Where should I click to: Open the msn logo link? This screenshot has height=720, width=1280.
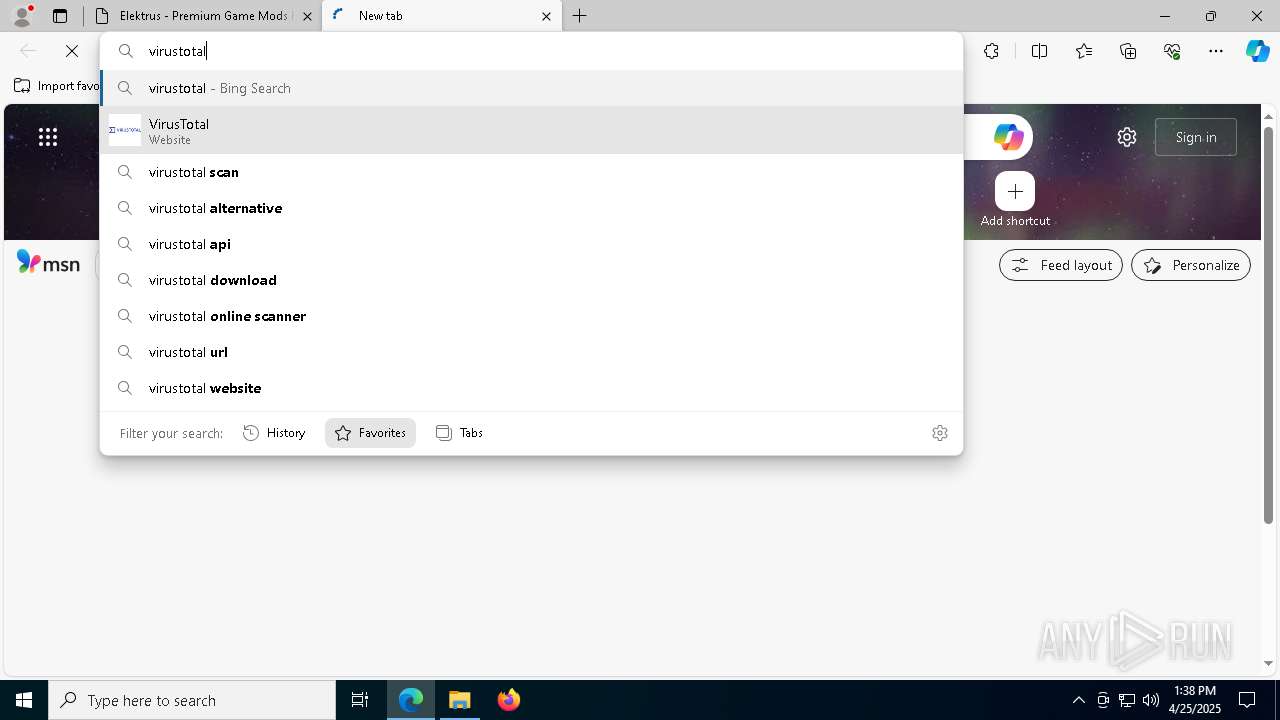48,263
